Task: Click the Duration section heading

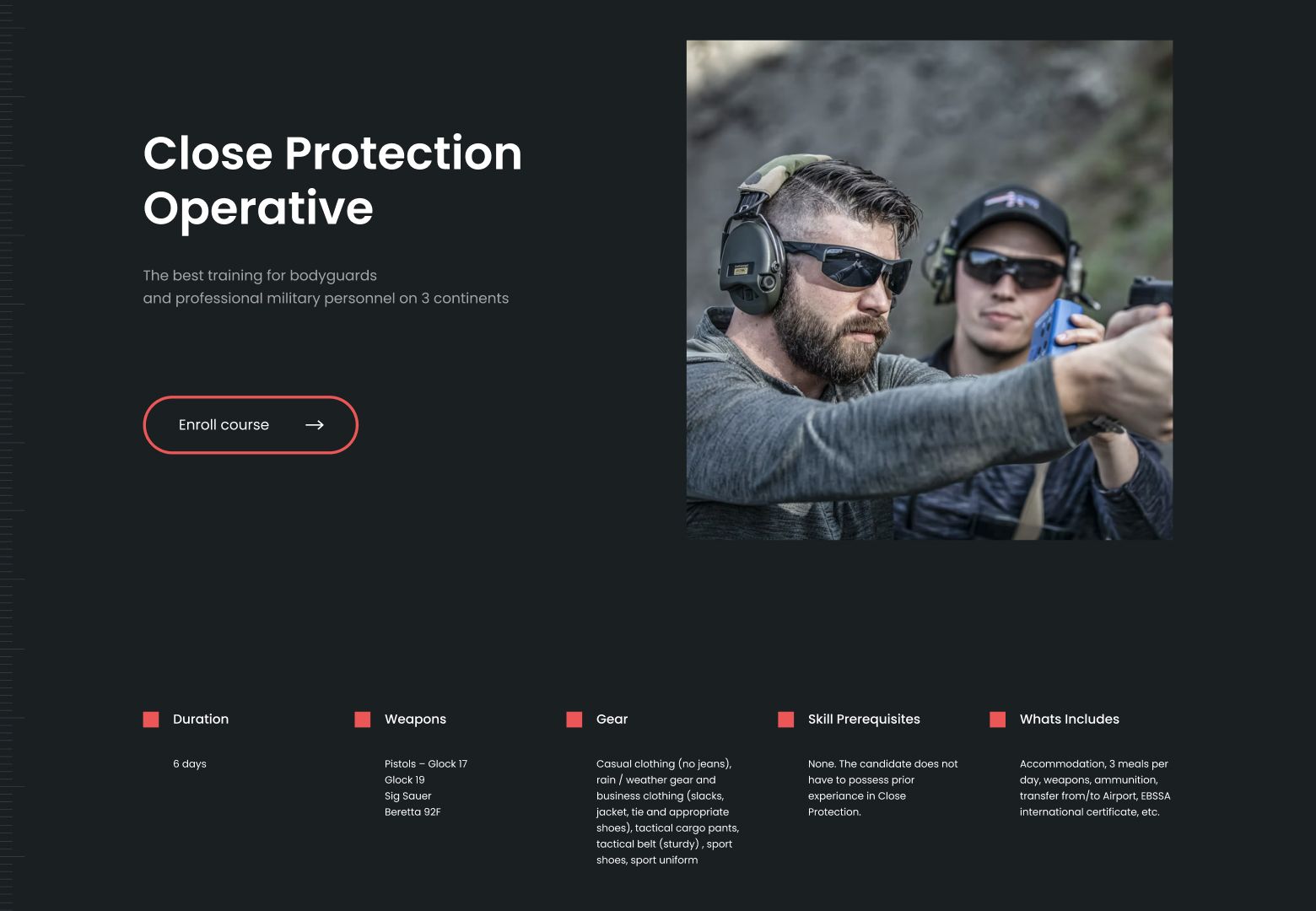Action: (201, 720)
